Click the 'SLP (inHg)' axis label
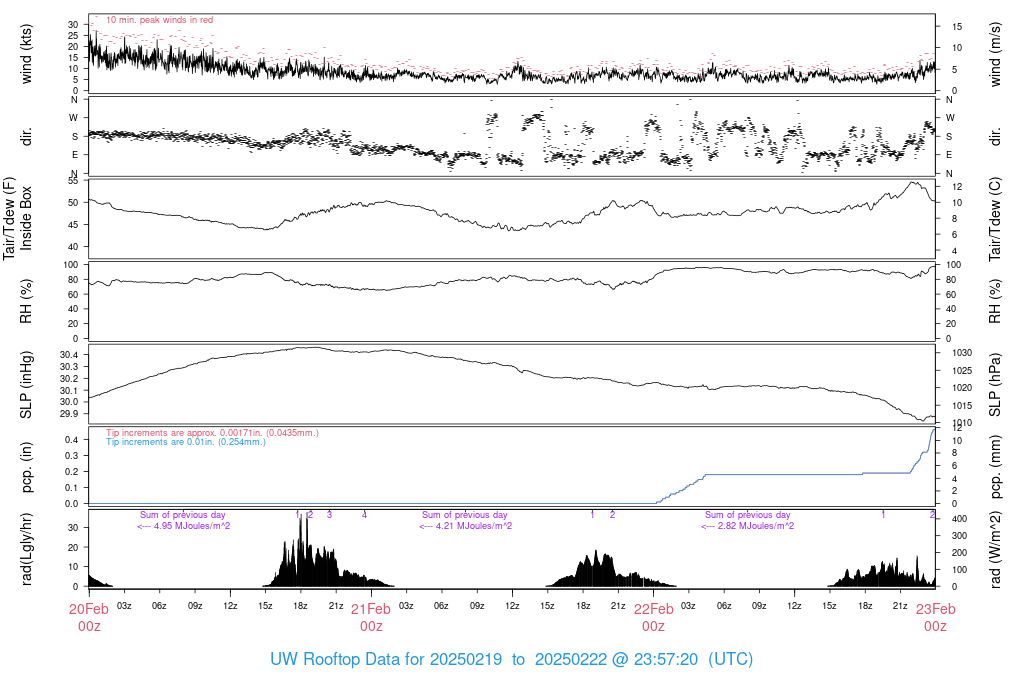The height and width of the screenshot is (700, 1024). [x=26, y=385]
